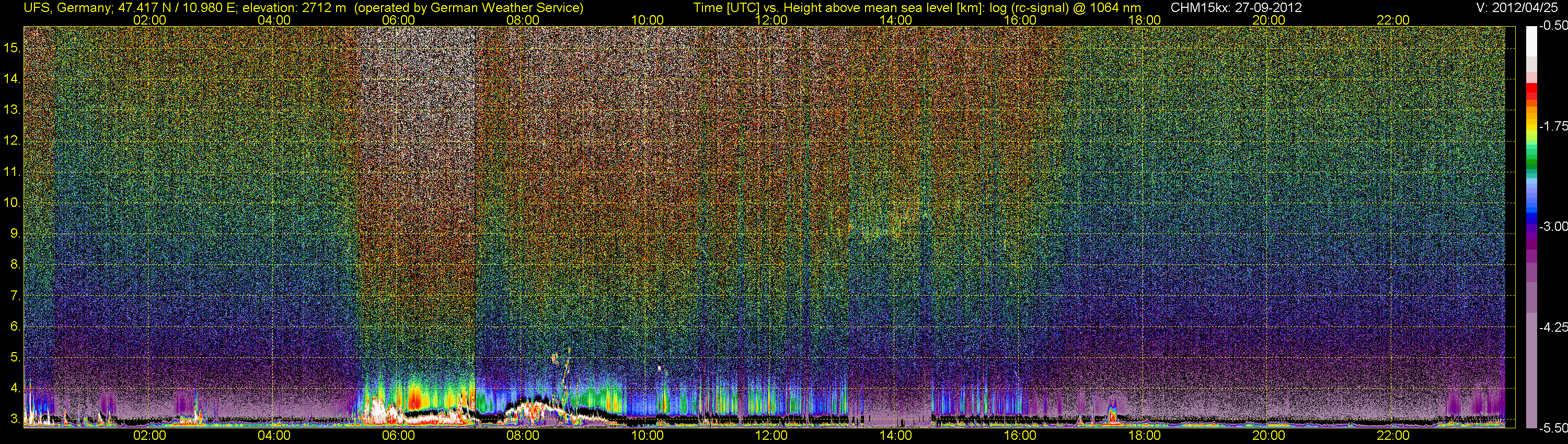This screenshot has width=1568, height=444.
Task: Select the "4." km height axis label
Action: pyautogui.click(x=16, y=388)
